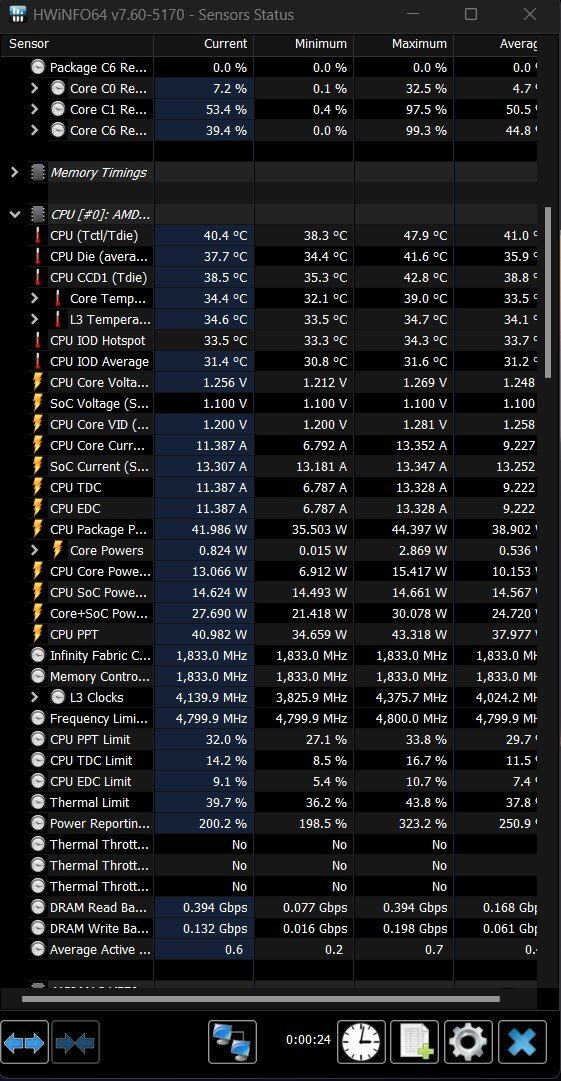This screenshot has width=561, height=1081.
Task: Expand the Memory Timings group
Action: tap(14, 172)
